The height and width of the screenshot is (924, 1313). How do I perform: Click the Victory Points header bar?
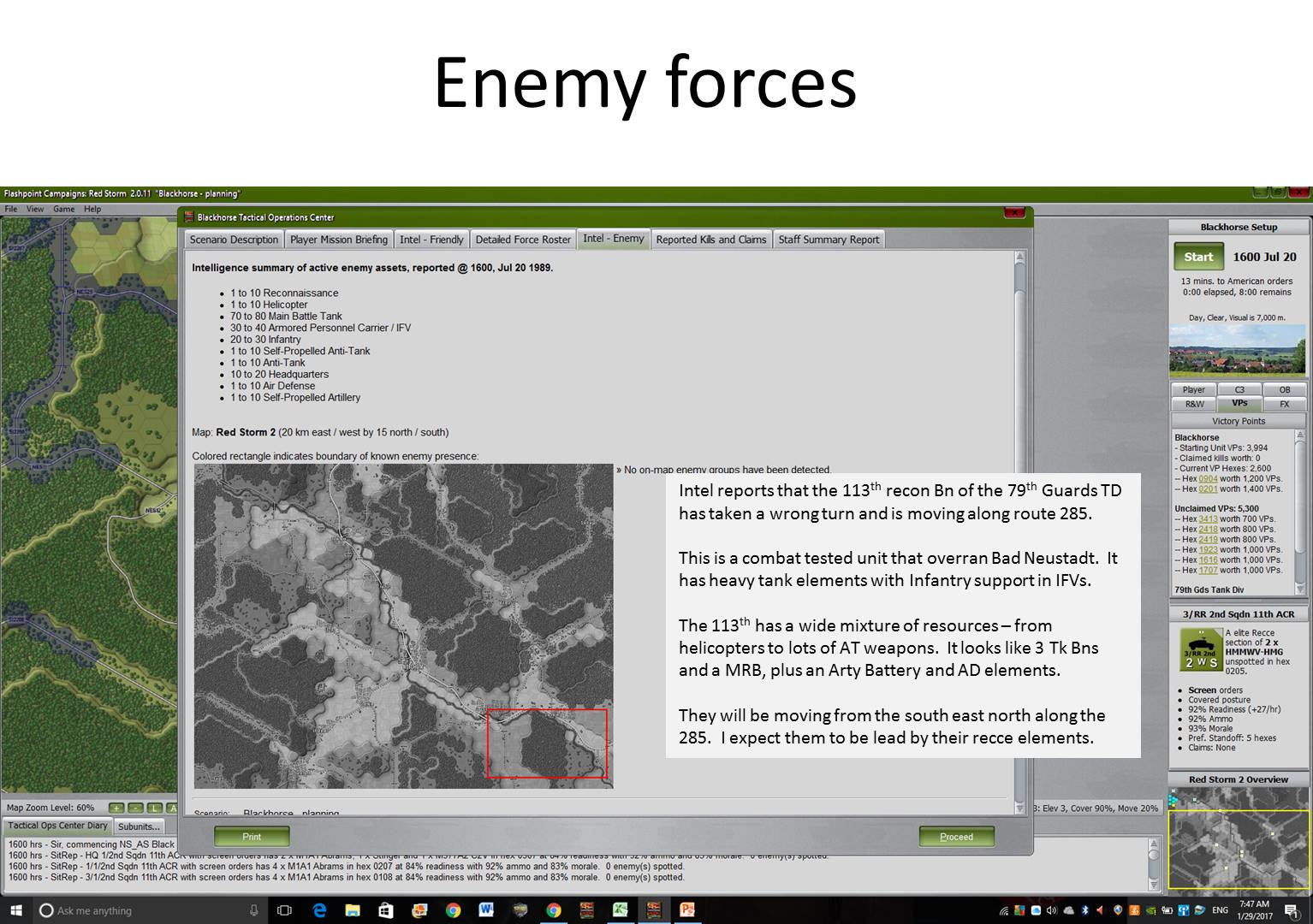1239,421
